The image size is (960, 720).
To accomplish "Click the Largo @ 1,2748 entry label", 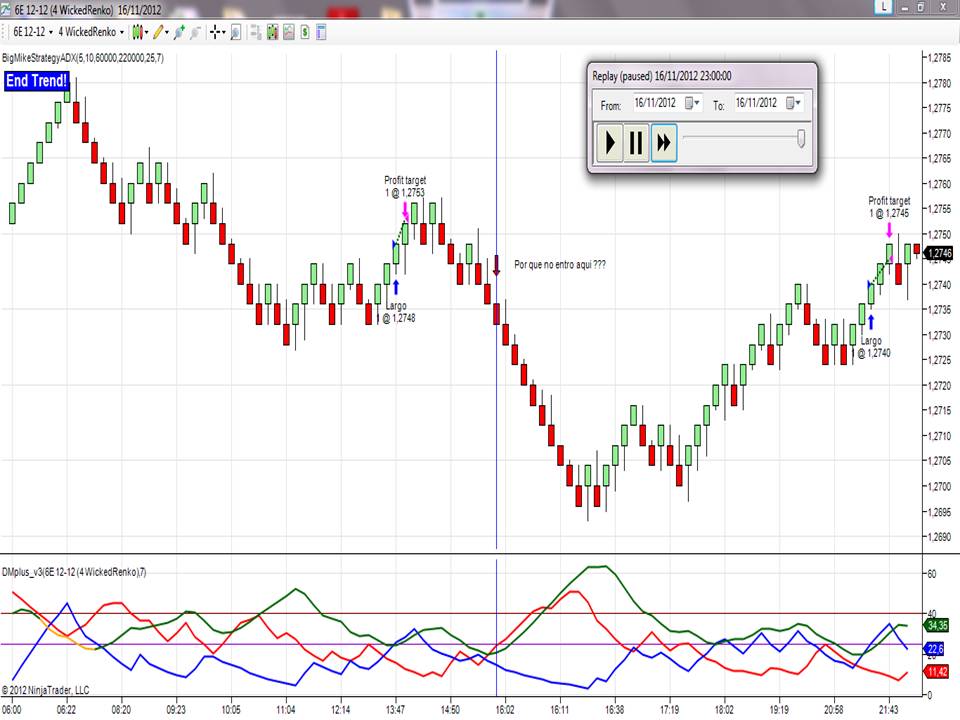I will pyautogui.click(x=398, y=312).
